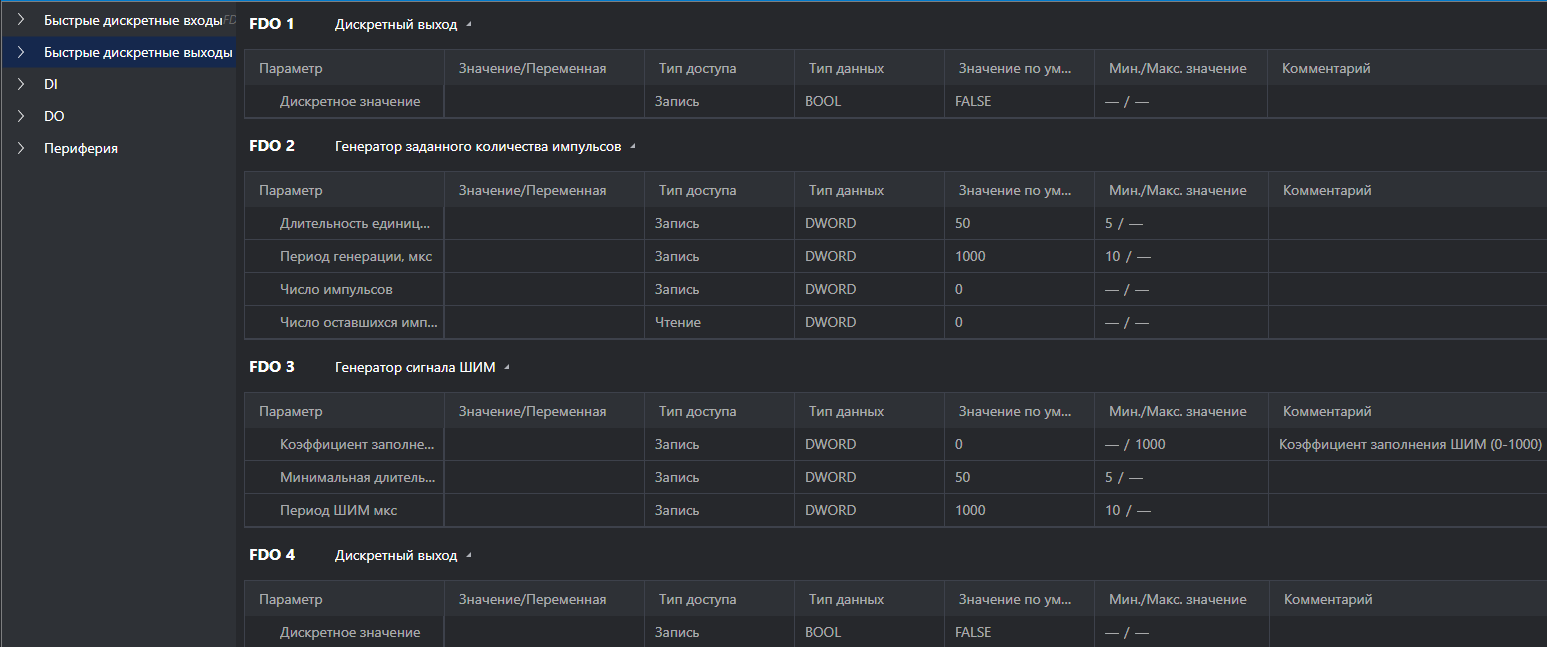Click the FDO 3 heading label
This screenshot has height=647, width=1547.
click(272, 367)
